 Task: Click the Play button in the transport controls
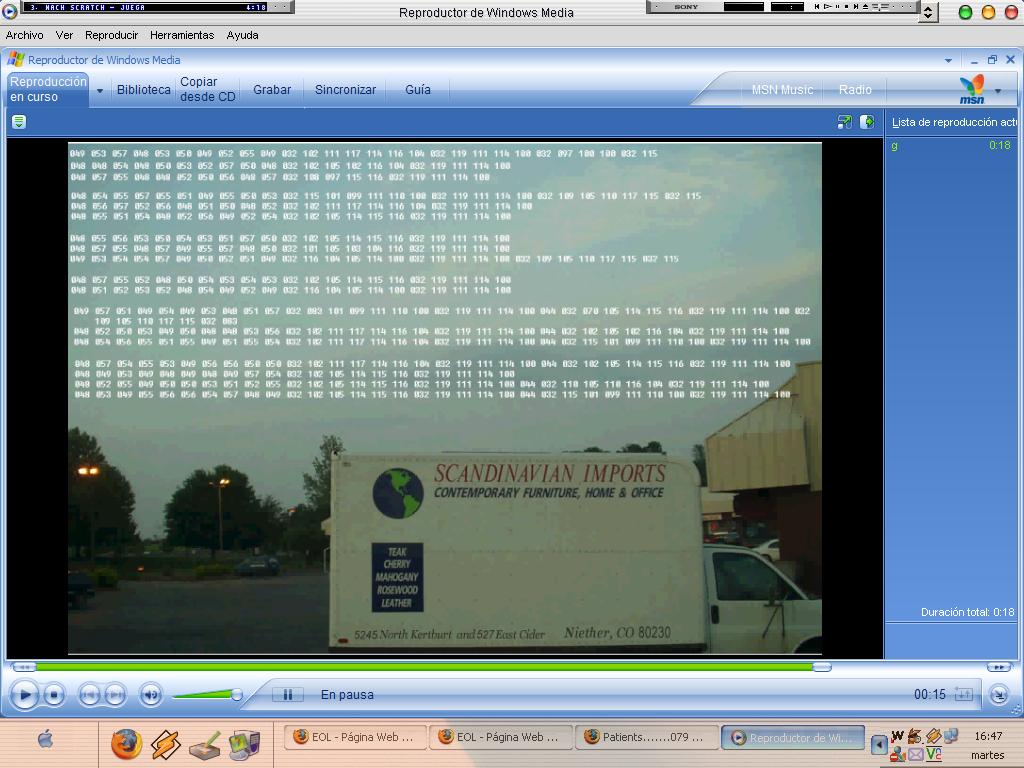point(24,694)
